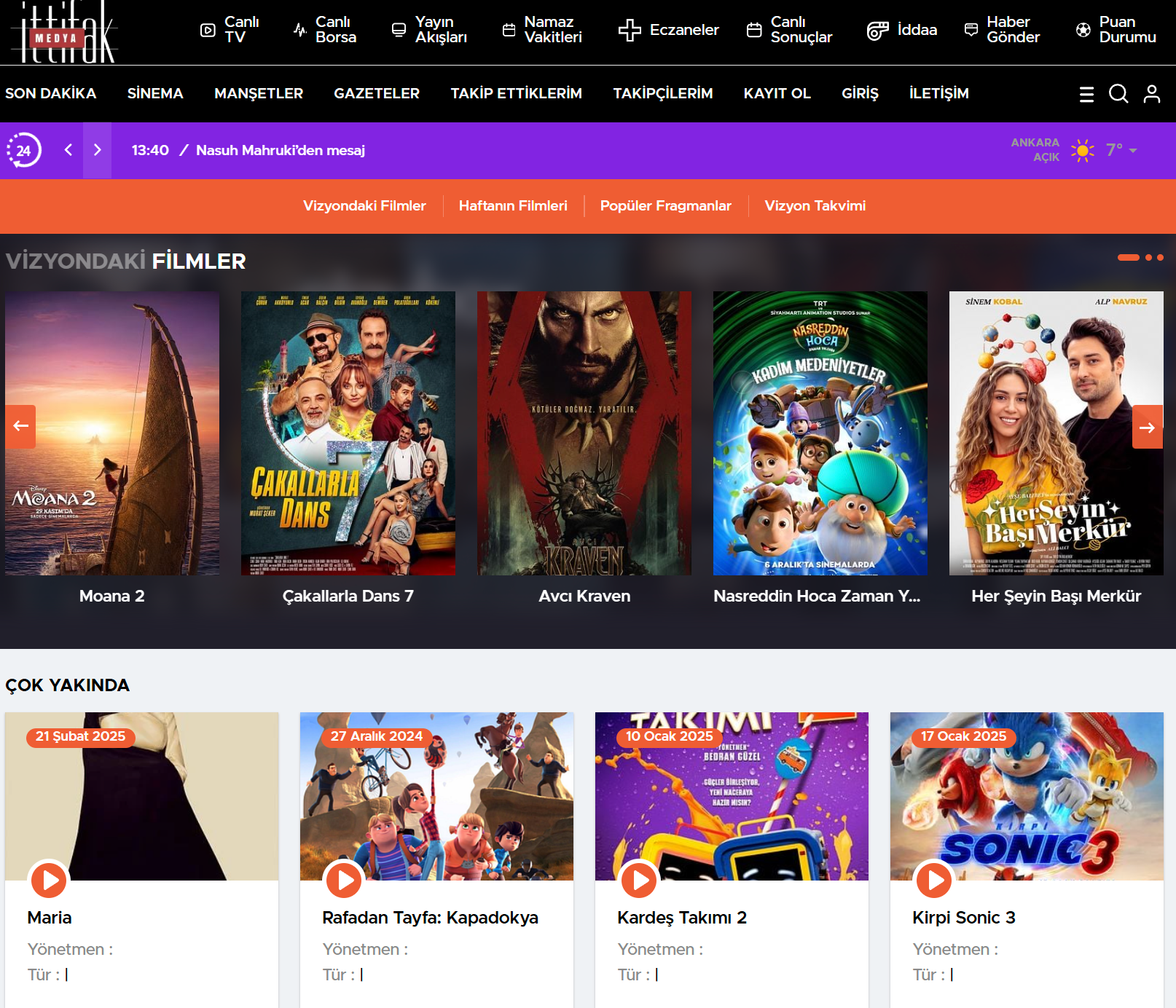
Task: Play the Maria trailer
Action: [50, 880]
